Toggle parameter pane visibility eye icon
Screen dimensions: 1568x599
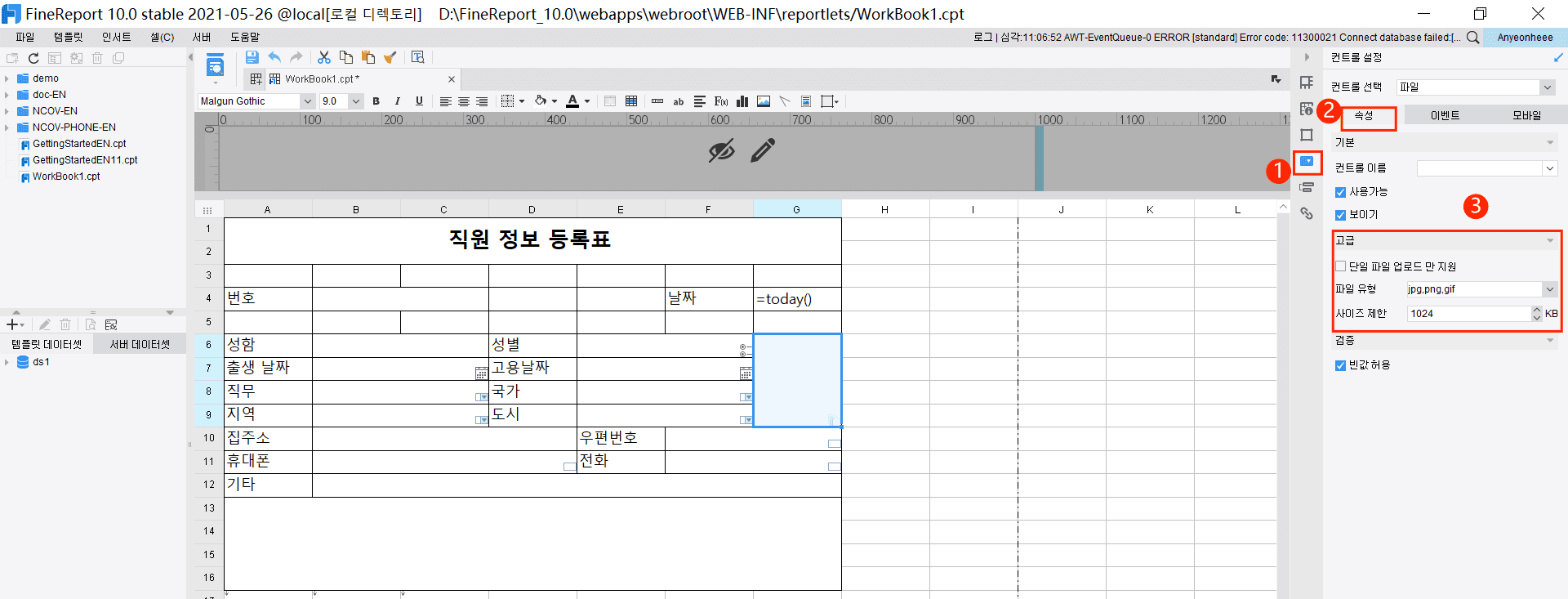(x=721, y=150)
